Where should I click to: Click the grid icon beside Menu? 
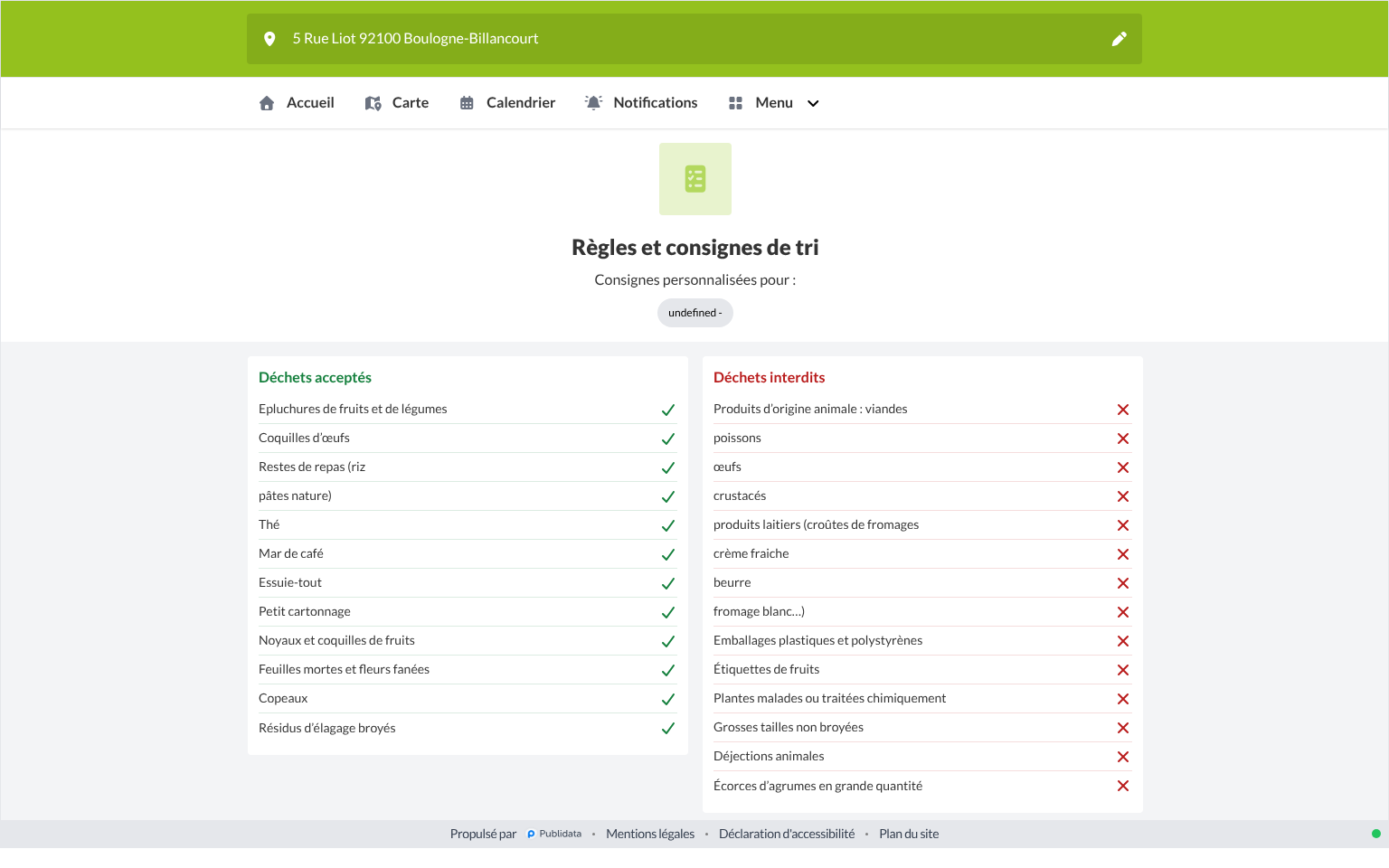tap(735, 103)
